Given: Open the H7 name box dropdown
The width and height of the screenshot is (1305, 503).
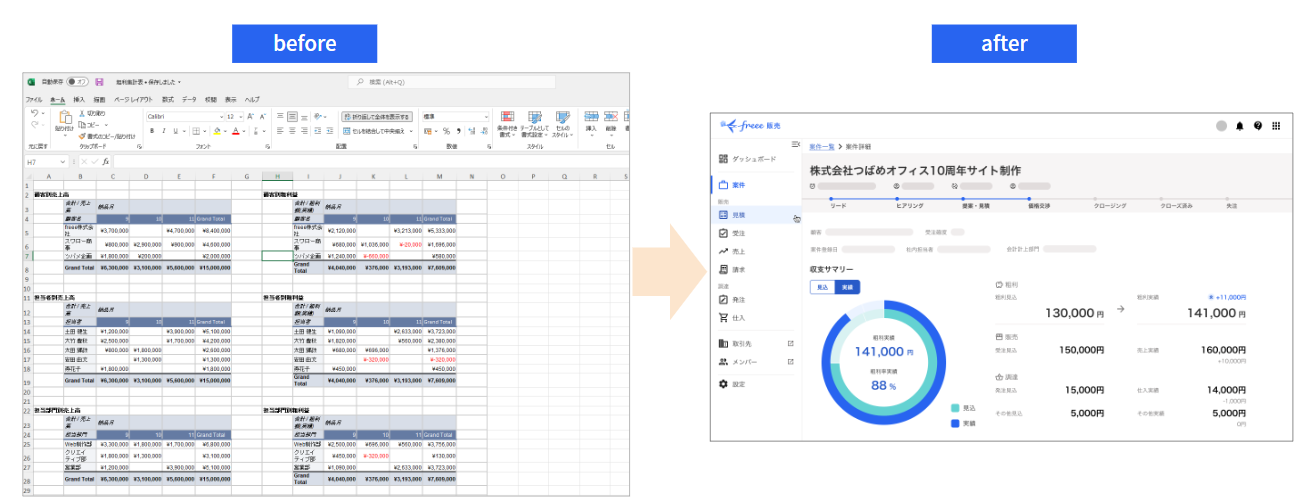Looking at the screenshot, I should coord(63,162).
